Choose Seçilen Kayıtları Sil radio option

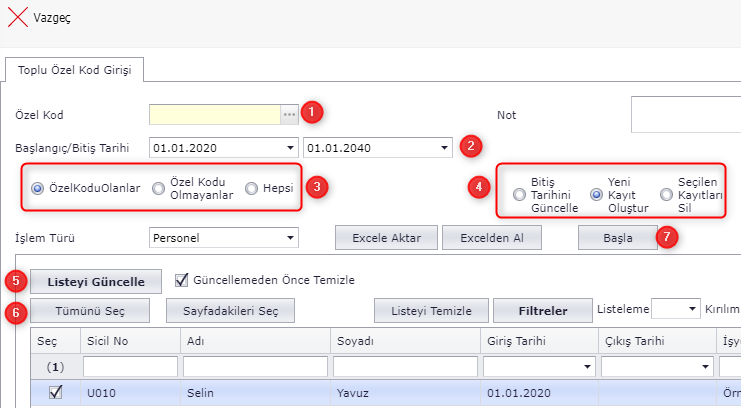[666, 194]
